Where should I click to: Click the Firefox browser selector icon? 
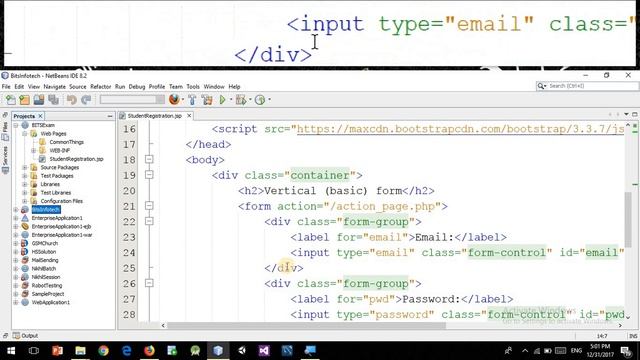pos(174,99)
